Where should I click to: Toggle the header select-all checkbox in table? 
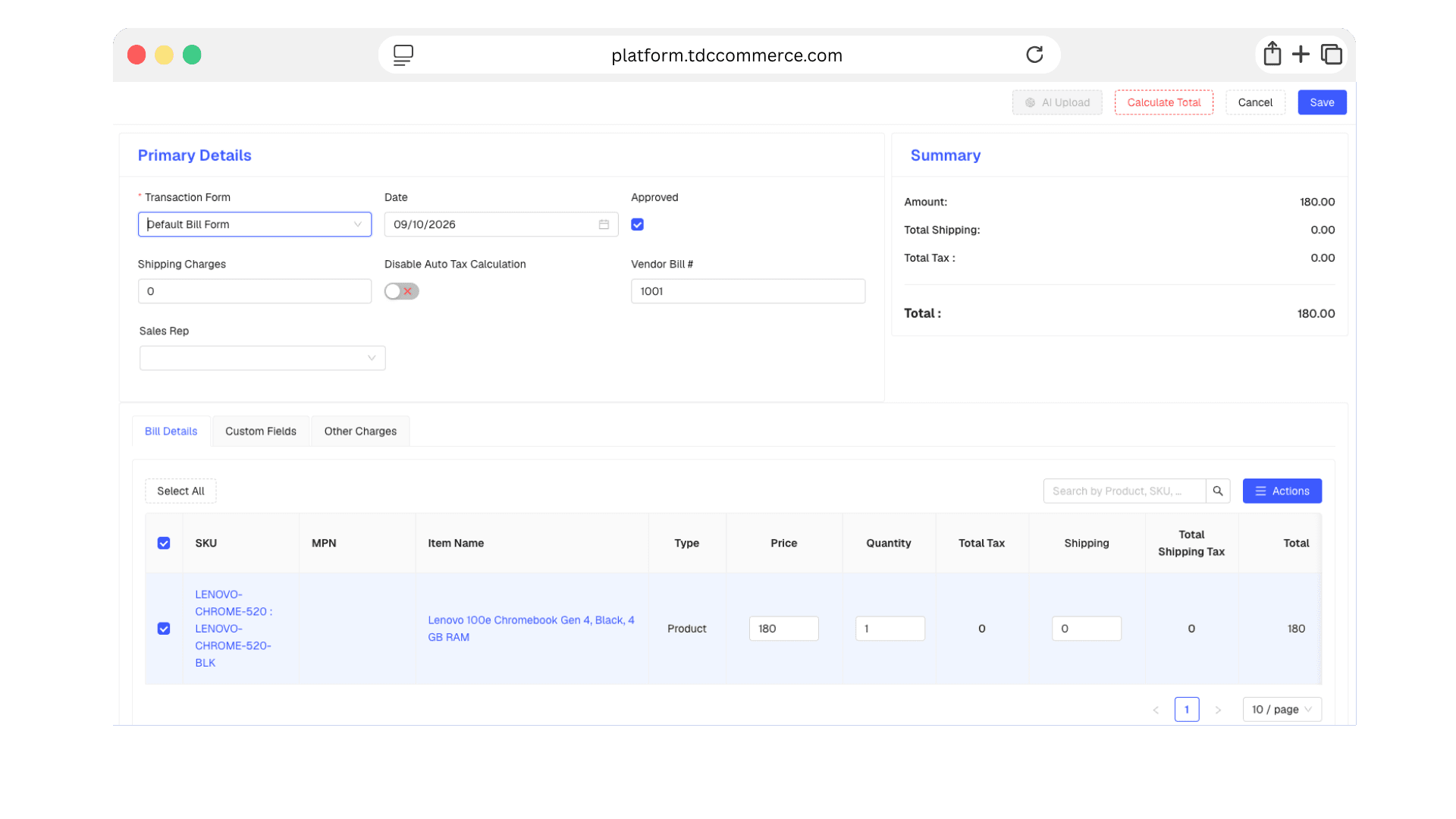(x=164, y=543)
